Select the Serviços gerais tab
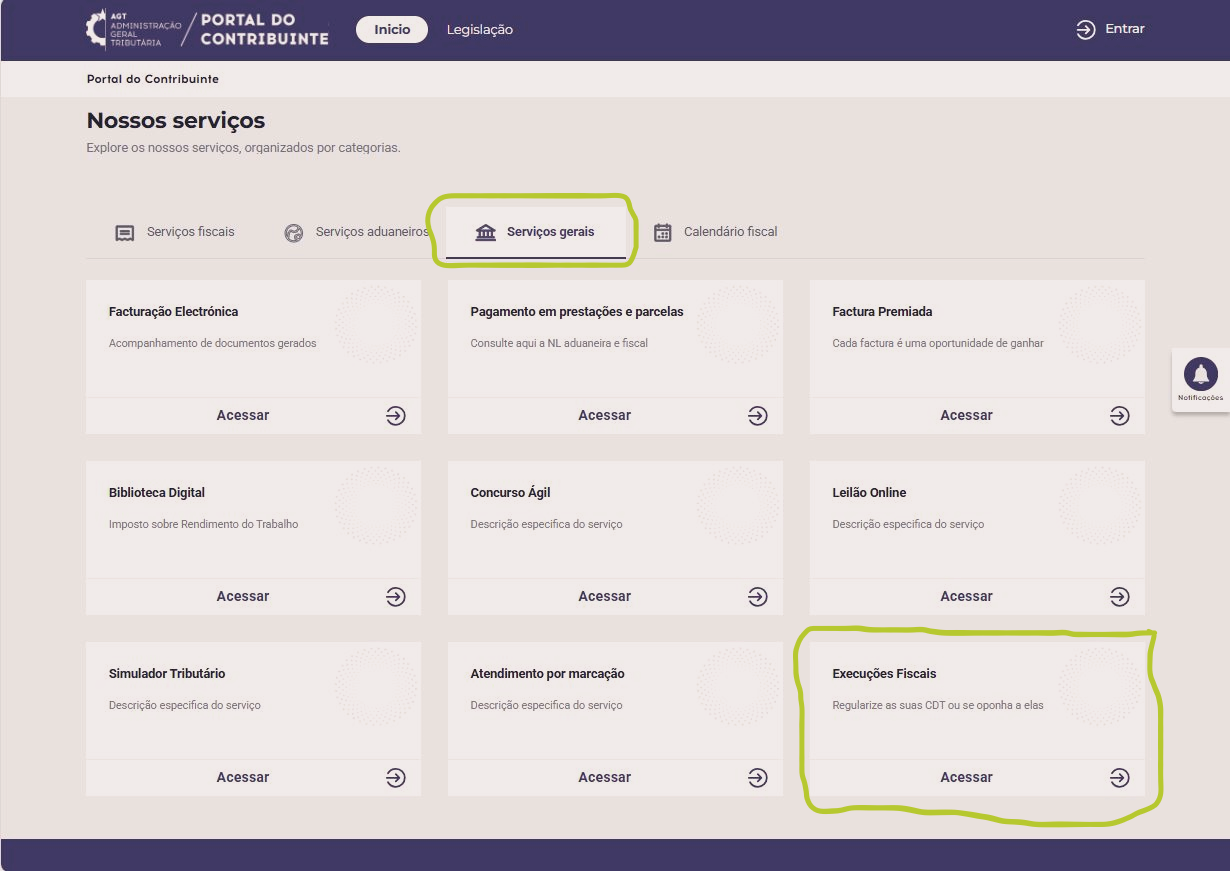Image resolution: width=1230 pixels, height=871 pixels. click(535, 232)
